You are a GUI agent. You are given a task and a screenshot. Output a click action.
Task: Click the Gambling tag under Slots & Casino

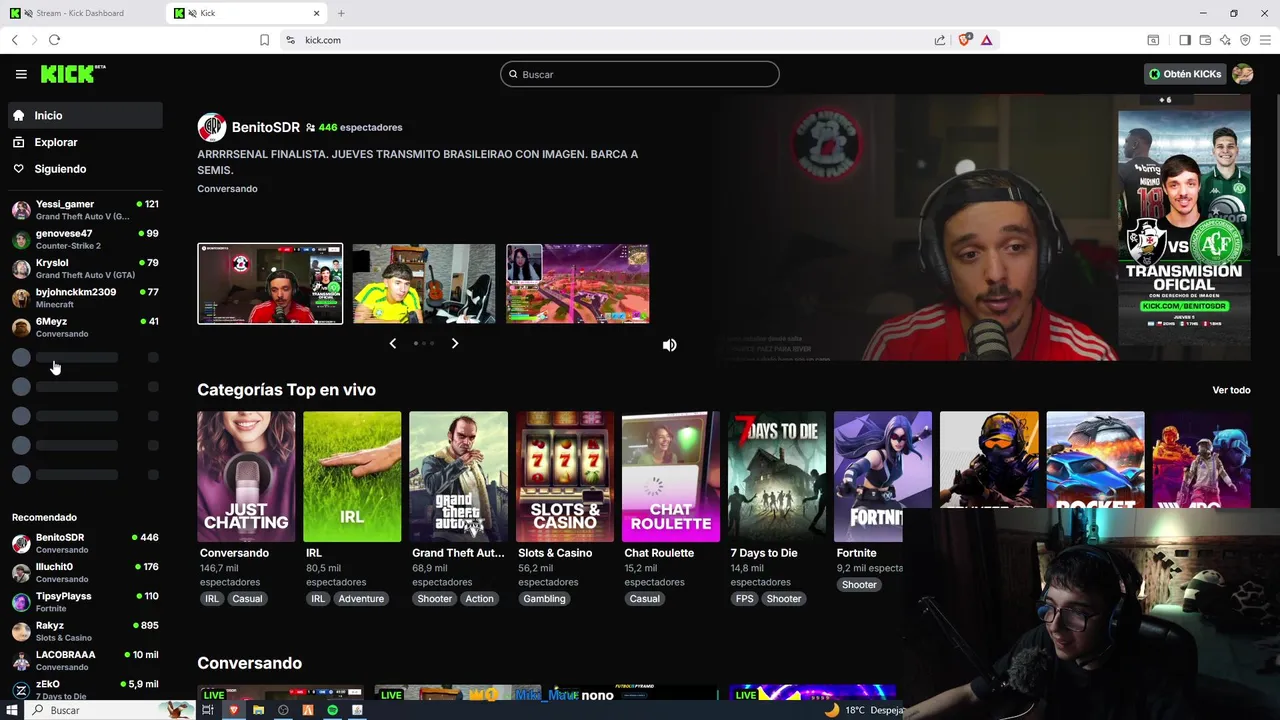(x=545, y=599)
